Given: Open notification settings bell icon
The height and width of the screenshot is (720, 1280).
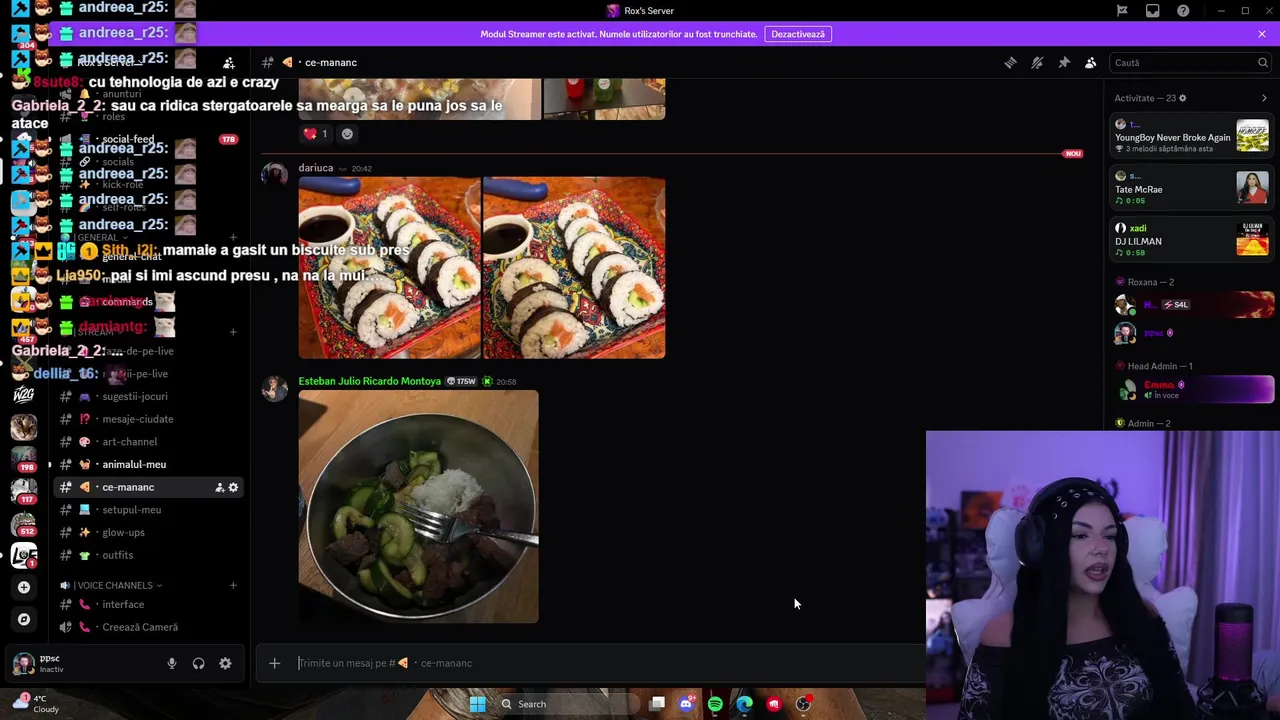Looking at the screenshot, I should point(1037,62).
